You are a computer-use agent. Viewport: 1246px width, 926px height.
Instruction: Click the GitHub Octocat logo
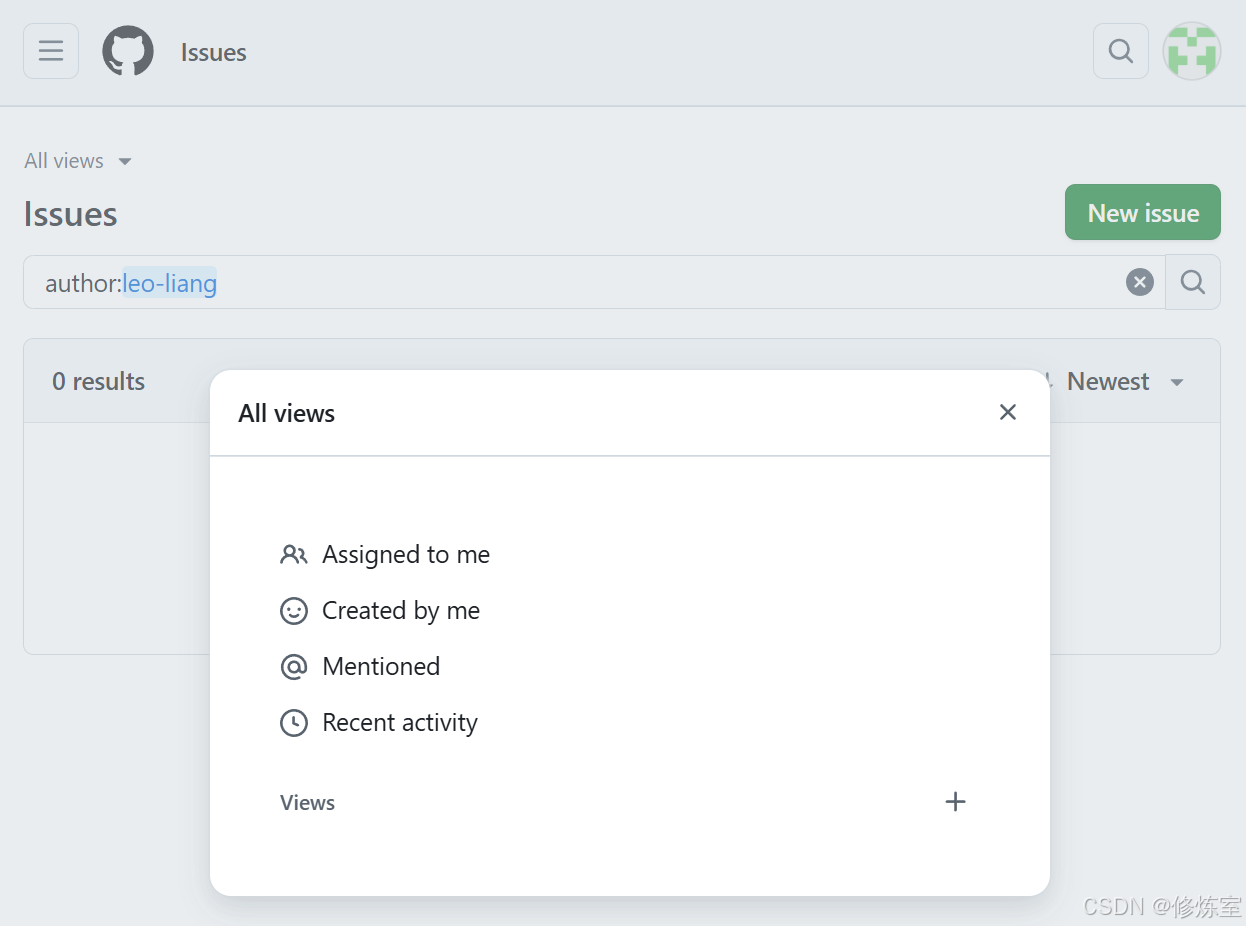[x=128, y=51]
